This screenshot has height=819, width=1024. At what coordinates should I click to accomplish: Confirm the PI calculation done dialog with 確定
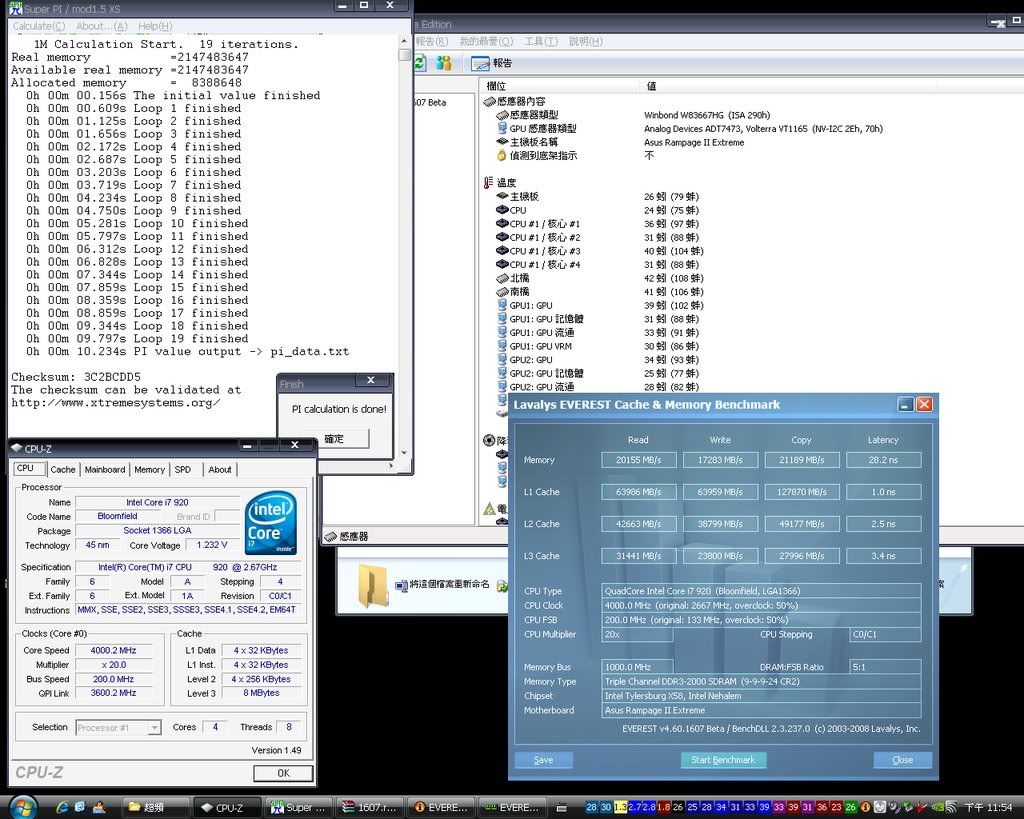pyautogui.click(x=335, y=438)
